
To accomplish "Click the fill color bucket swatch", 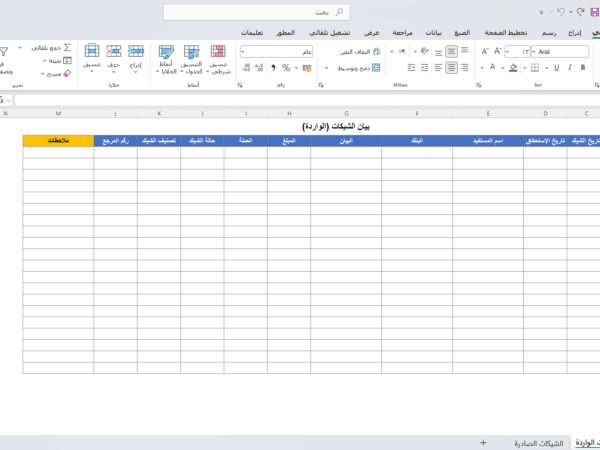I will click(x=513, y=68).
